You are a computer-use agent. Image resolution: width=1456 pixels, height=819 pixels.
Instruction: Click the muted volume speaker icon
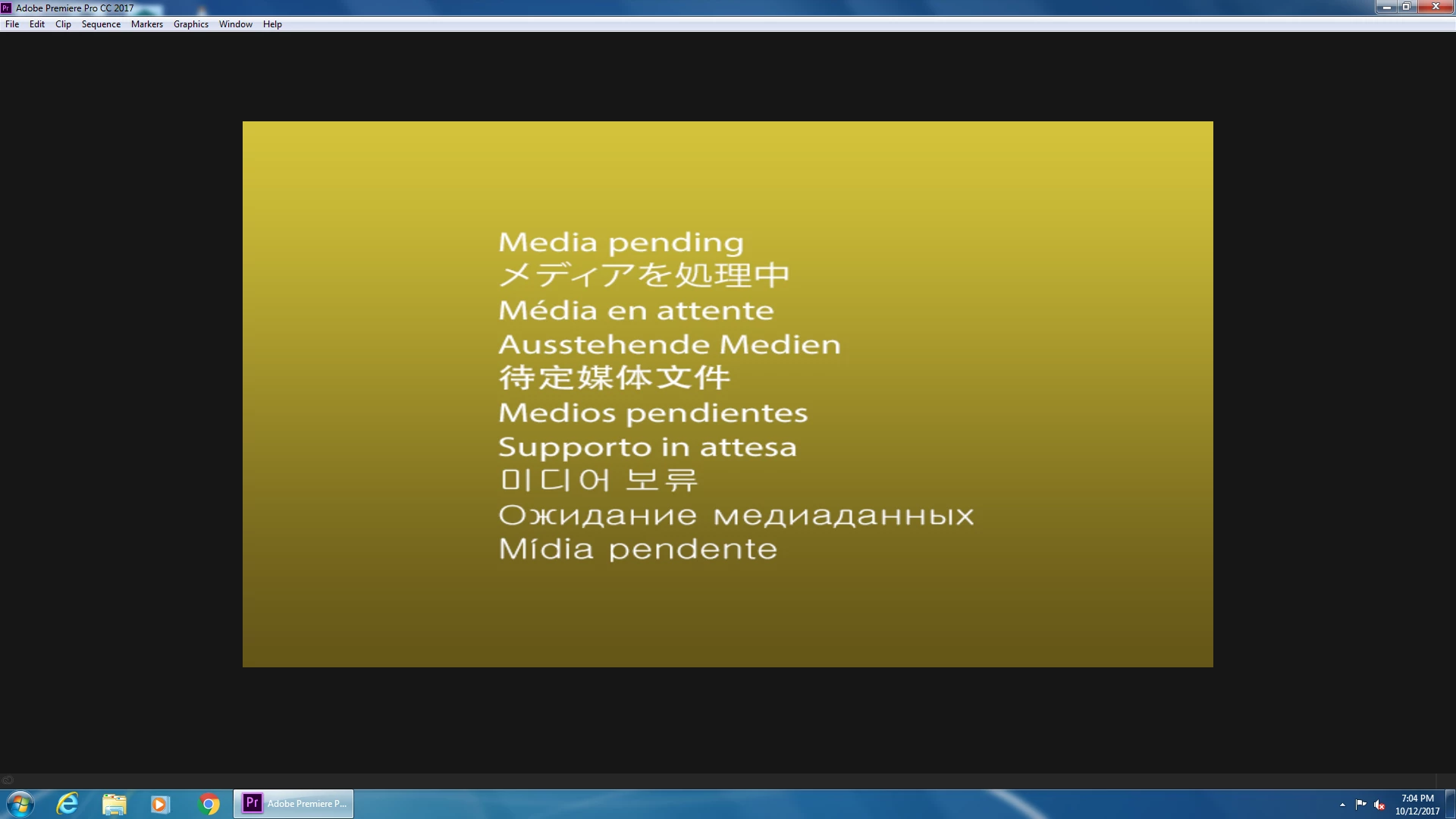[1379, 805]
